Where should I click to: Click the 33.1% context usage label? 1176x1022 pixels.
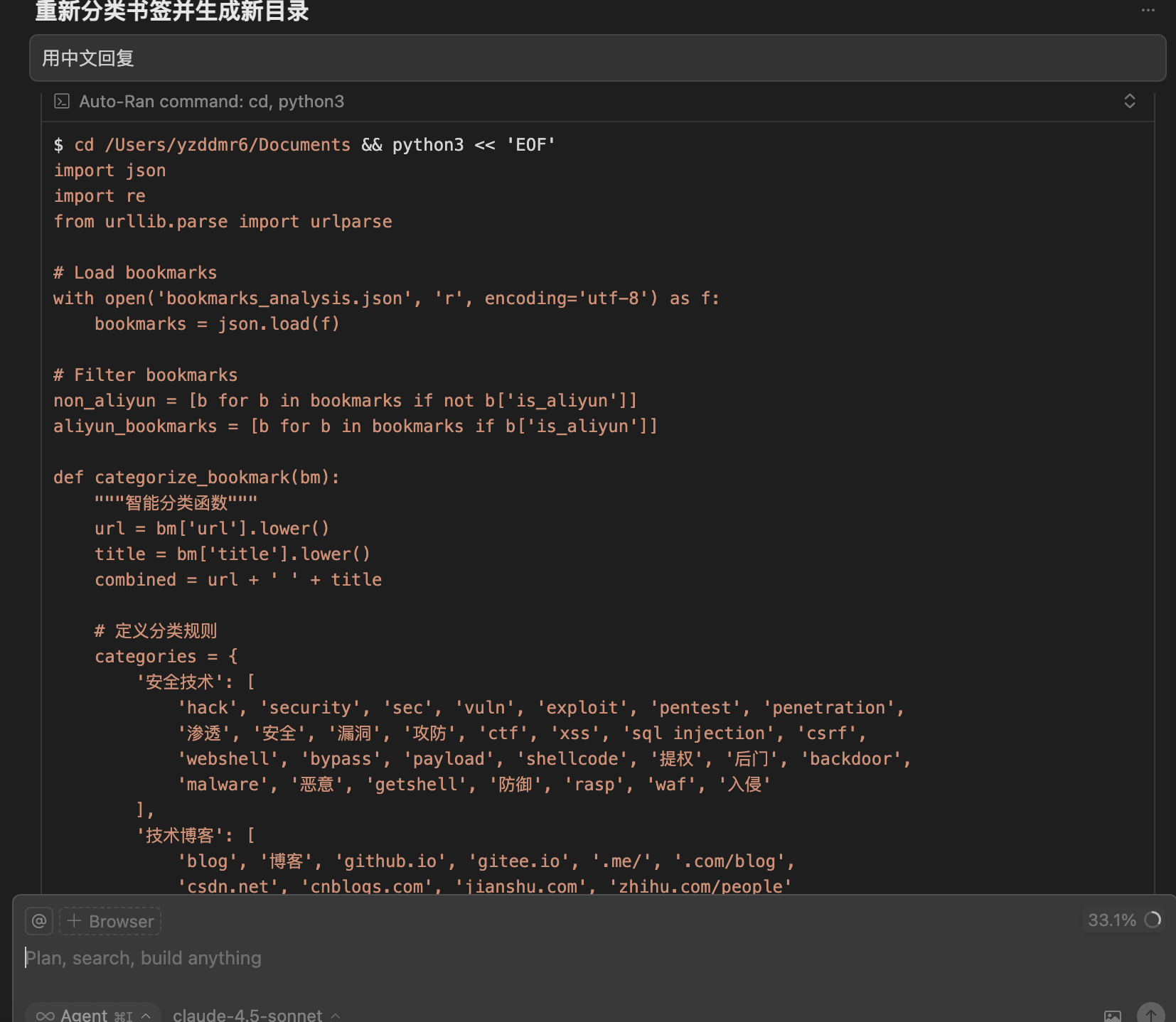(x=1111, y=920)
